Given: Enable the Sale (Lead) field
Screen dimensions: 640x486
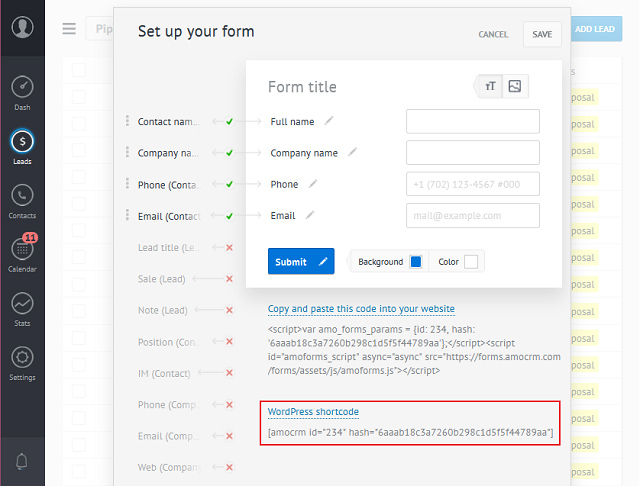Looking at the screenshot, I should [x=229, y=279].
